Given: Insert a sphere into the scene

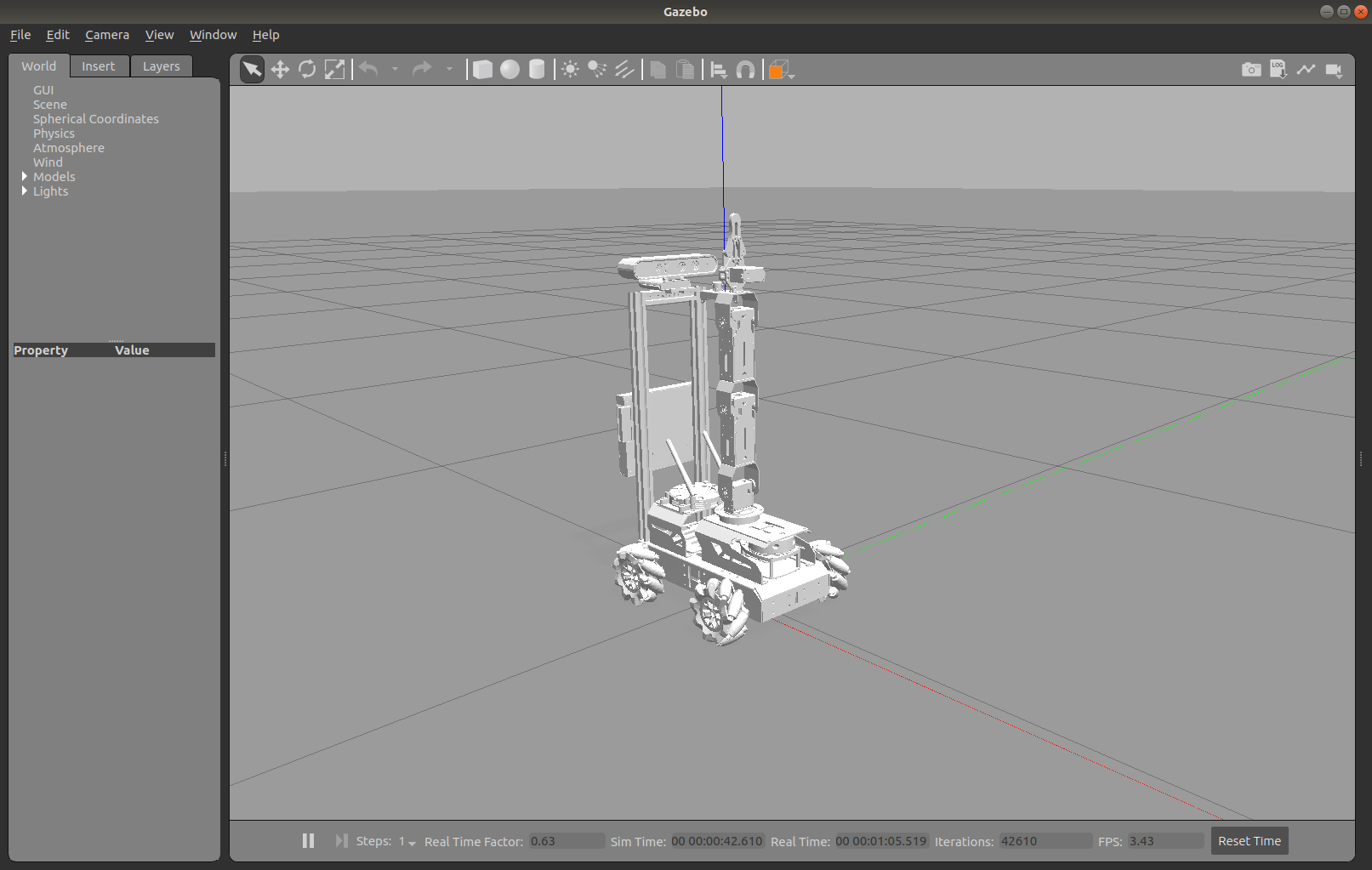Looking at the screenshot, I should point(510,69).
